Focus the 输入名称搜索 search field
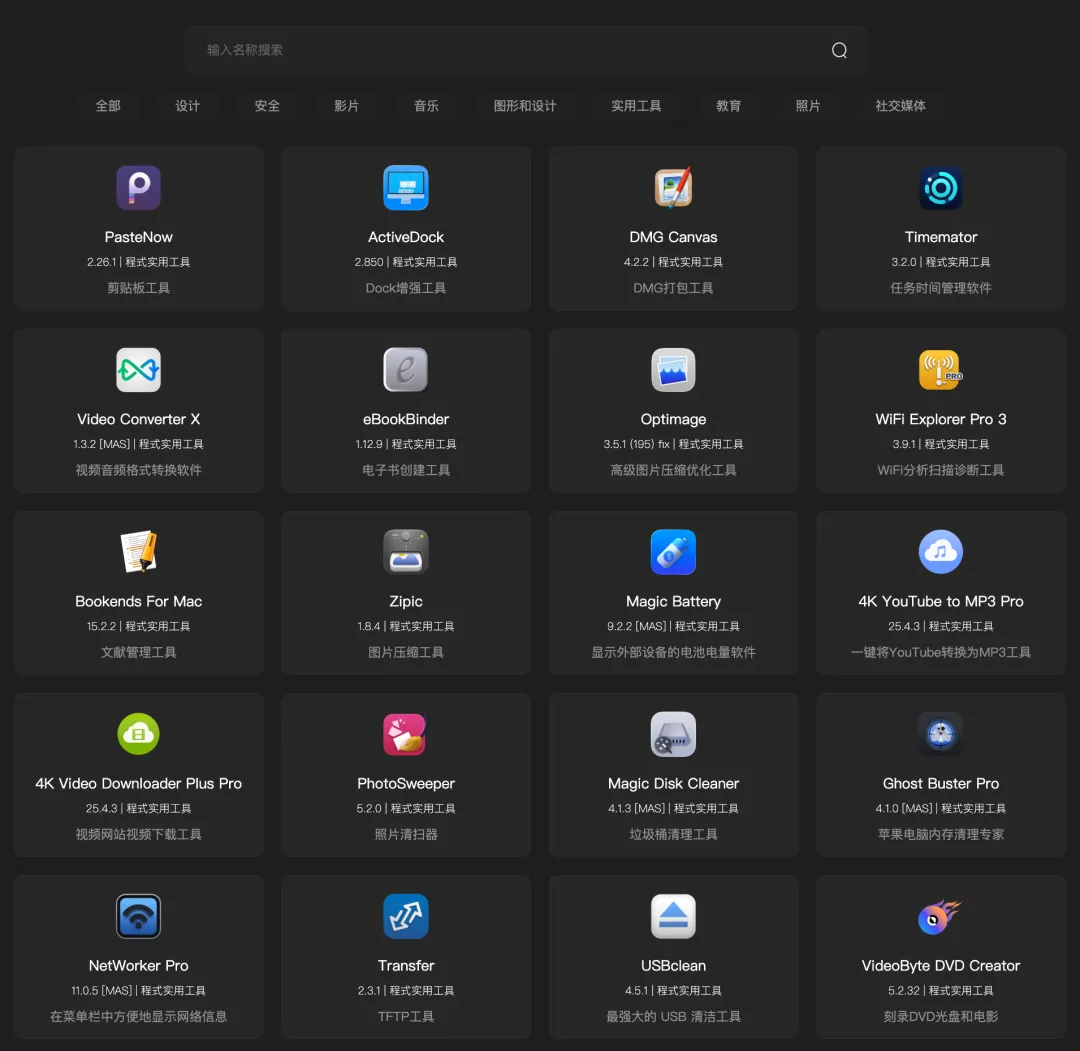This screenshot has width=1080, height=1051. pyautogui.click(x=526, y=50)
